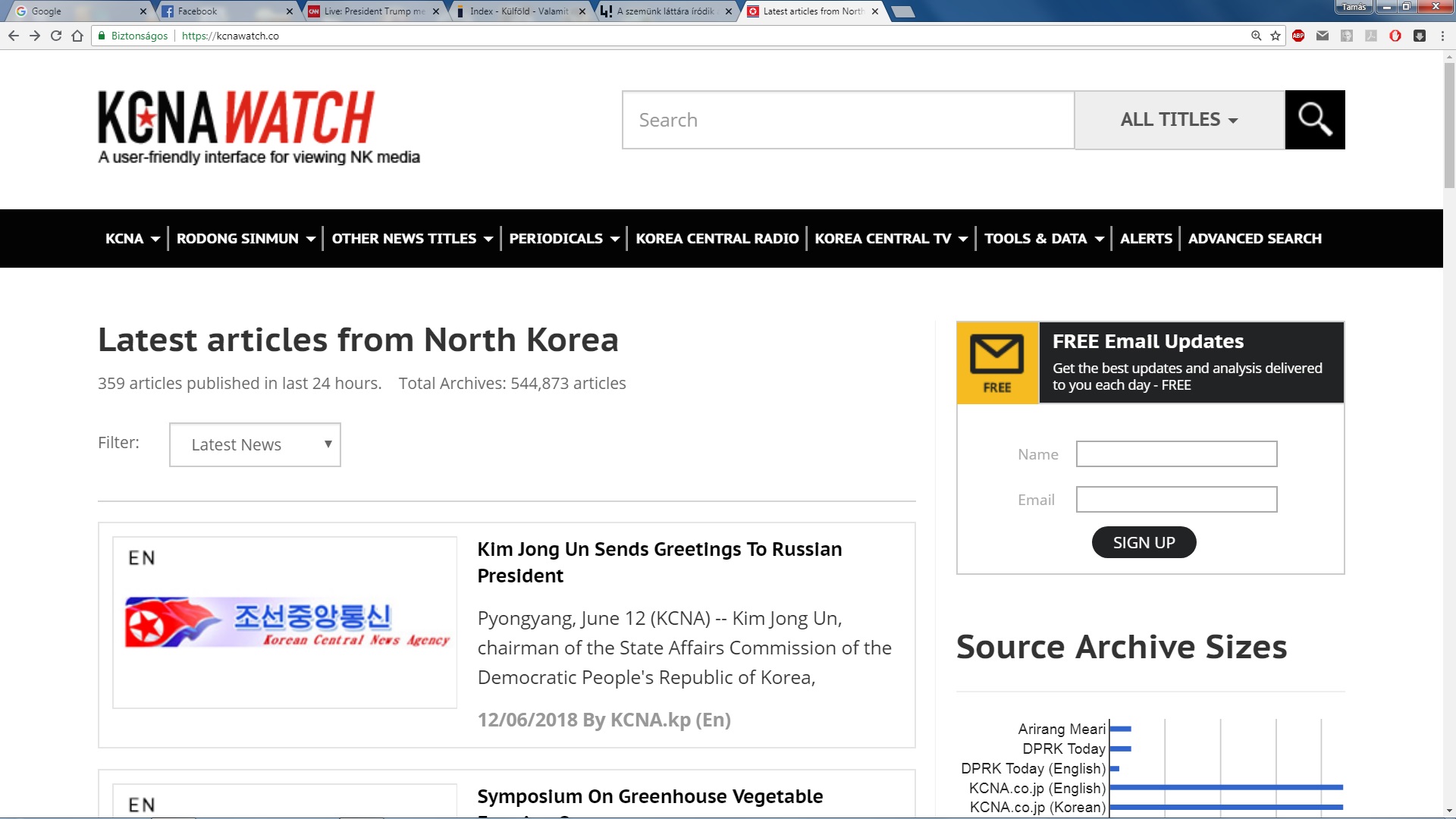Switch to the Facebook tab
The height and width of the screenshot is (819, 1456).
coord(224,11)
